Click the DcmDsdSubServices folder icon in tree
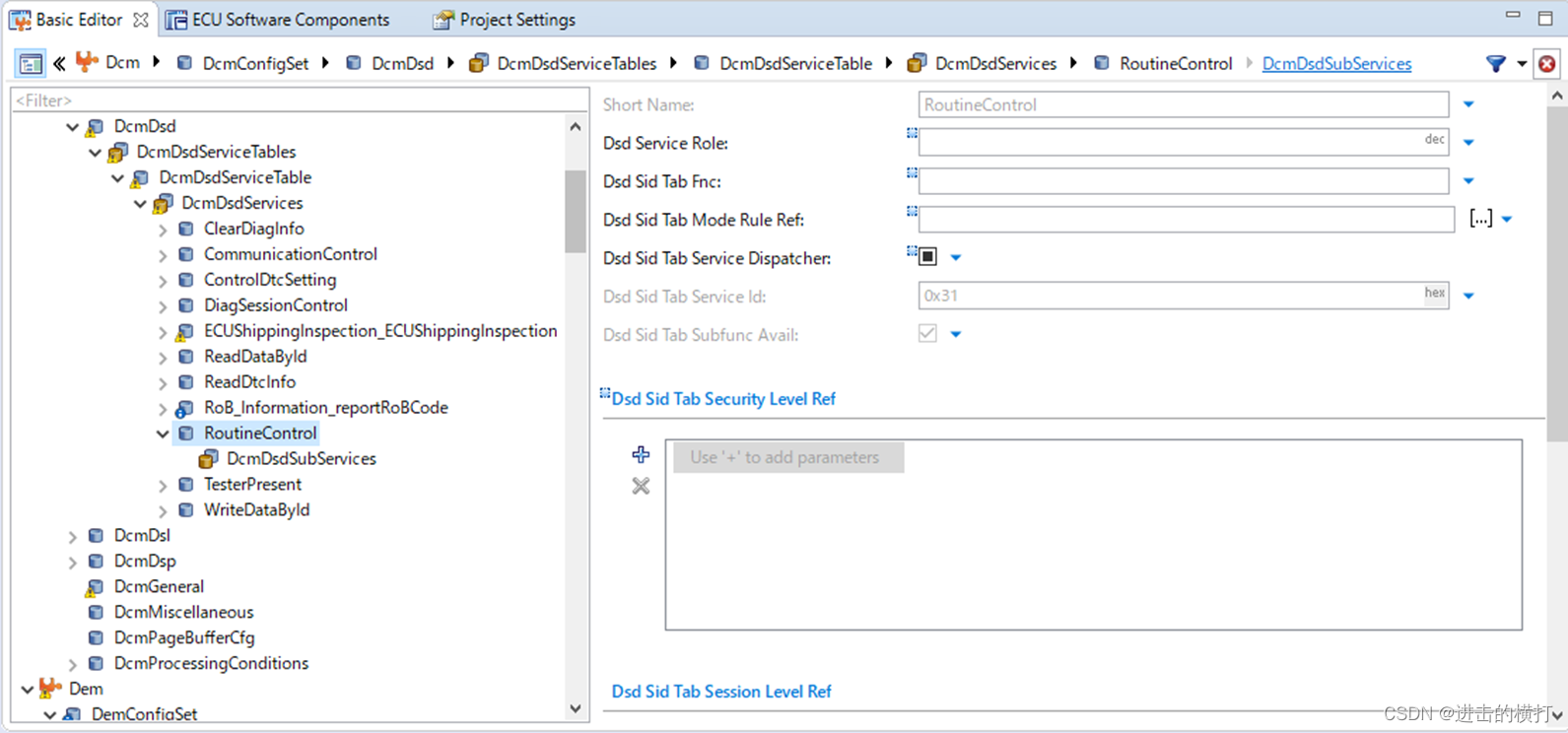 [x=208, y=459]
